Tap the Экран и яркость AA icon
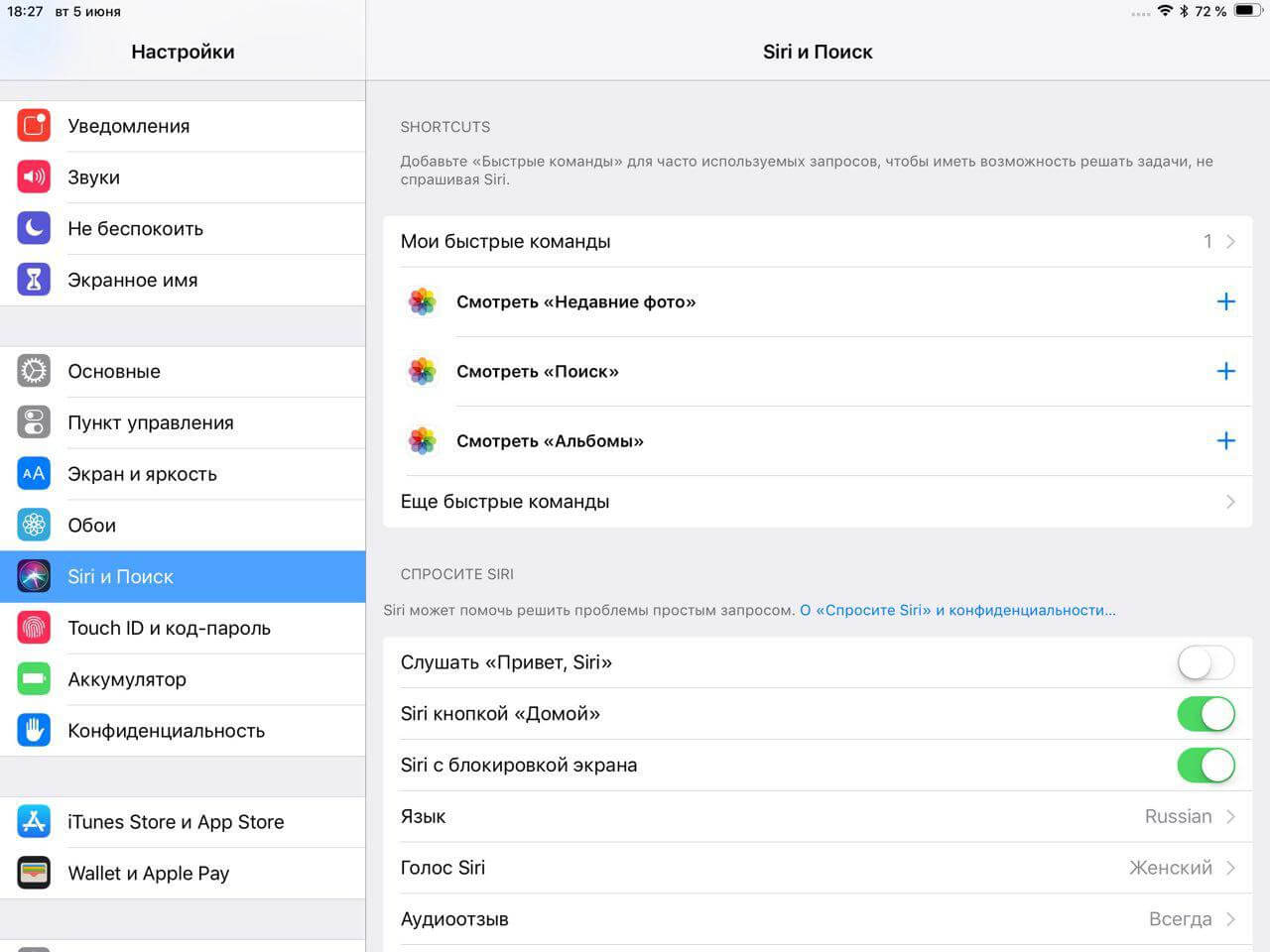Viewport: 1270px width, 952px height. [34, 474]
